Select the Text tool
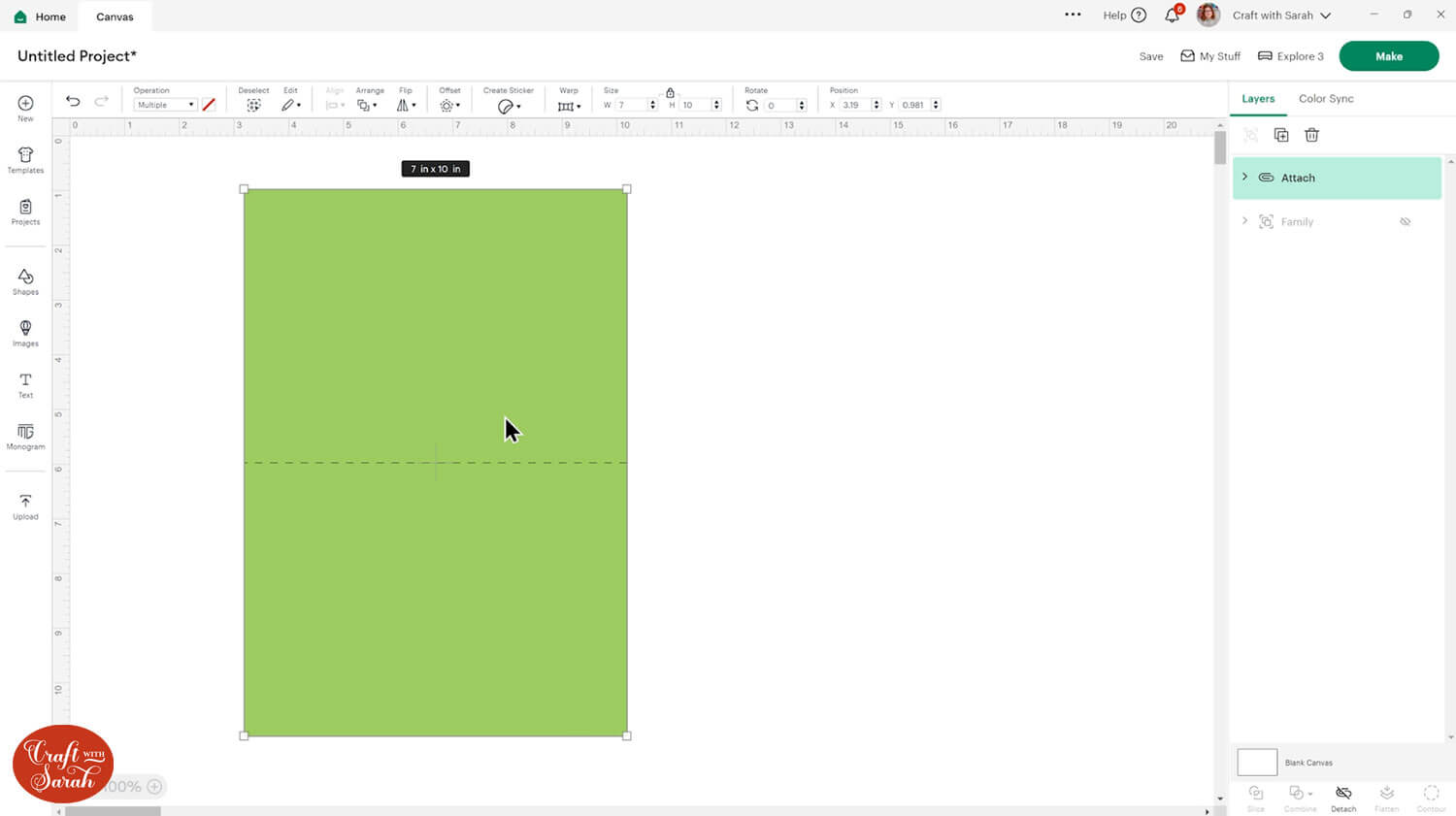The height and width of the screenshot is (816, 1456). 25,384
